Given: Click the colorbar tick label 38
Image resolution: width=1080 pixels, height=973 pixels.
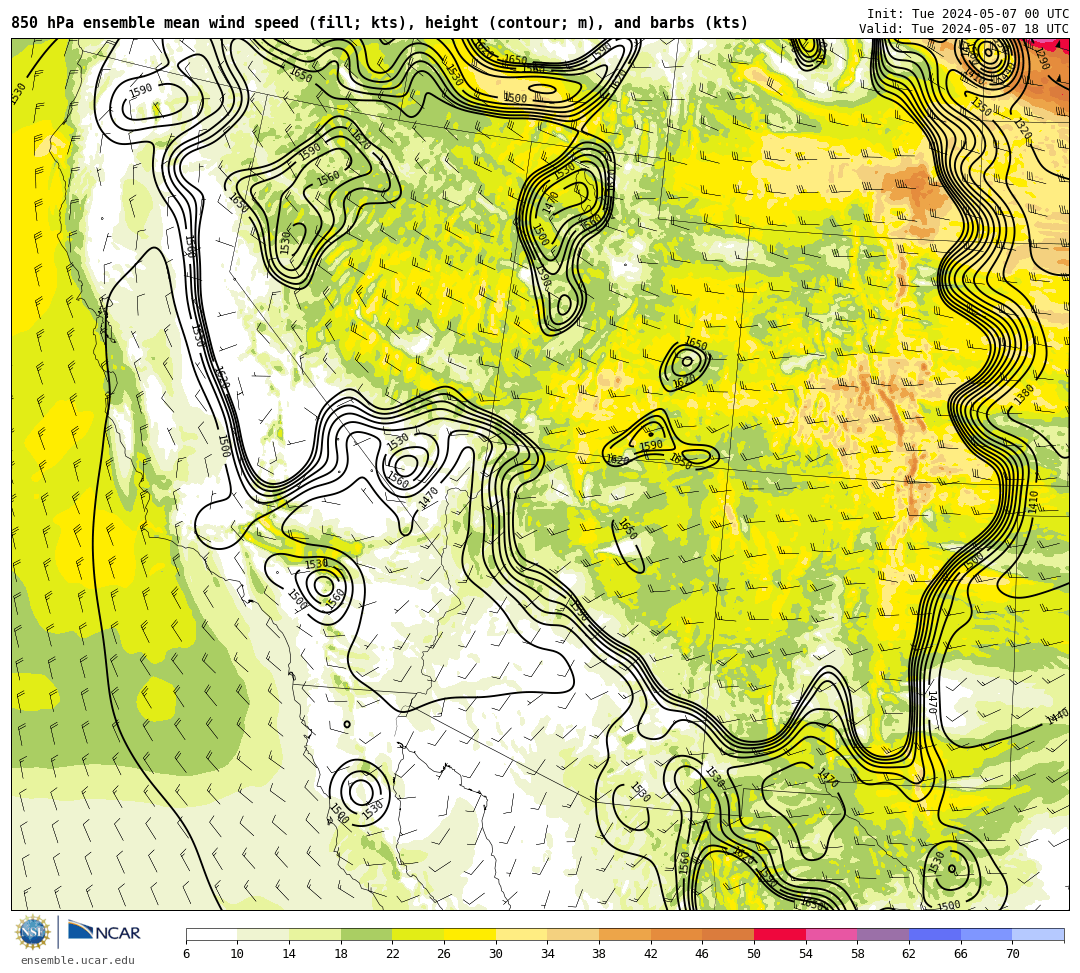Looking at the screenshot, I should [x=599, y=954].
